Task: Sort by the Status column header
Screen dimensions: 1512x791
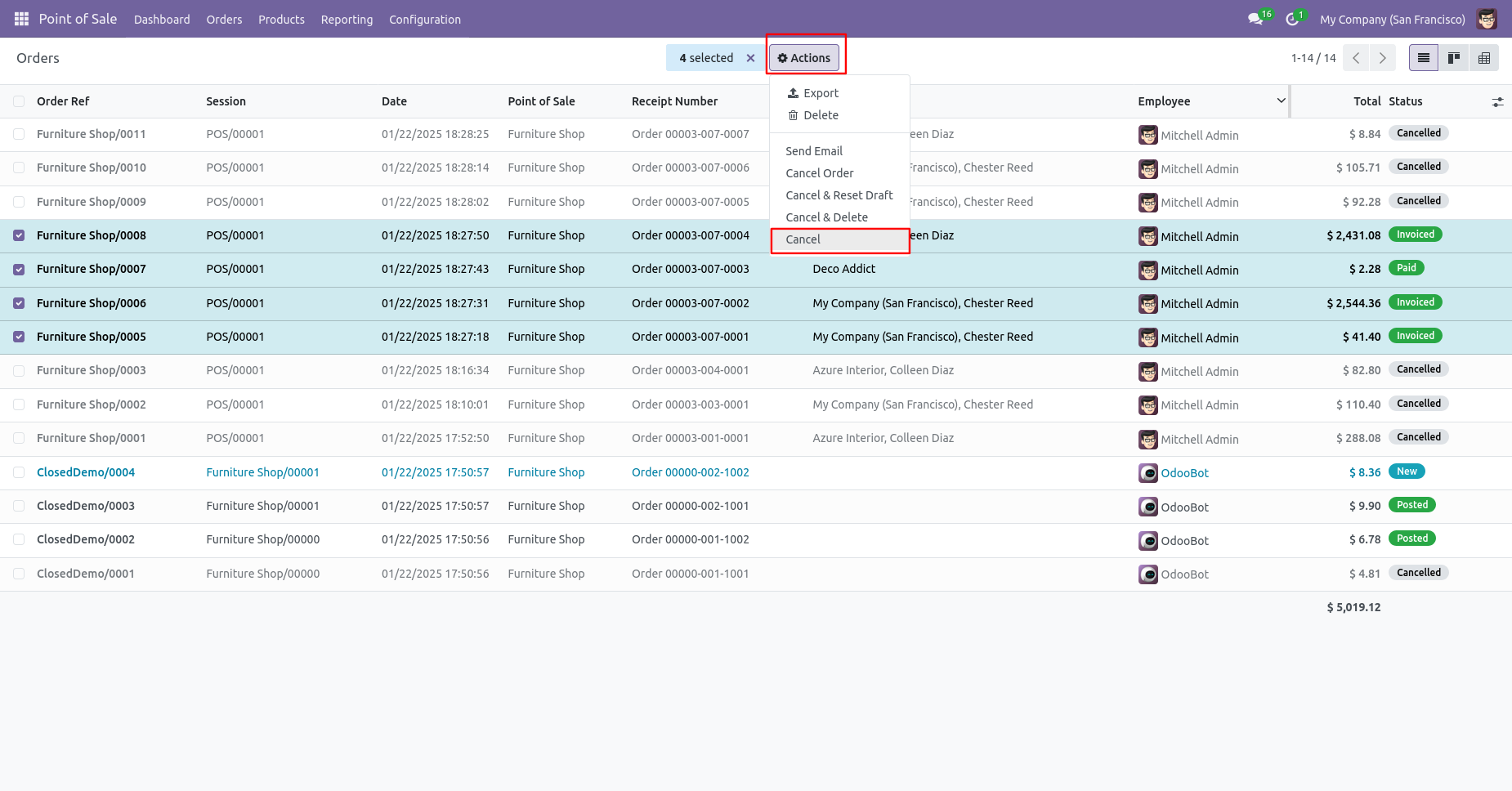Action: coord(1405,101)
